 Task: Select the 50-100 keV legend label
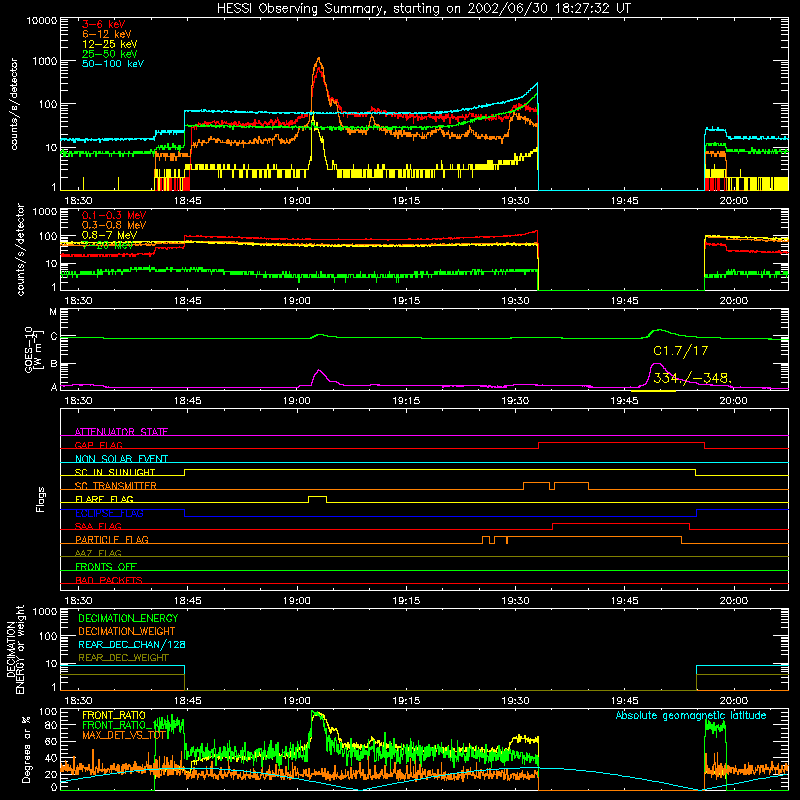(x=113, y=63)
